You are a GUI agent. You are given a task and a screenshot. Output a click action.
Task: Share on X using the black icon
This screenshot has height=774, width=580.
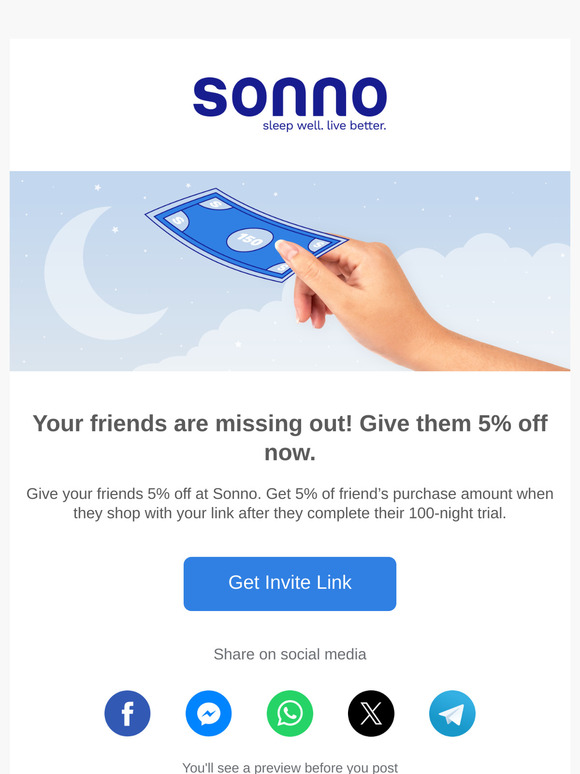pyautogui.click(x=371, y=713)
